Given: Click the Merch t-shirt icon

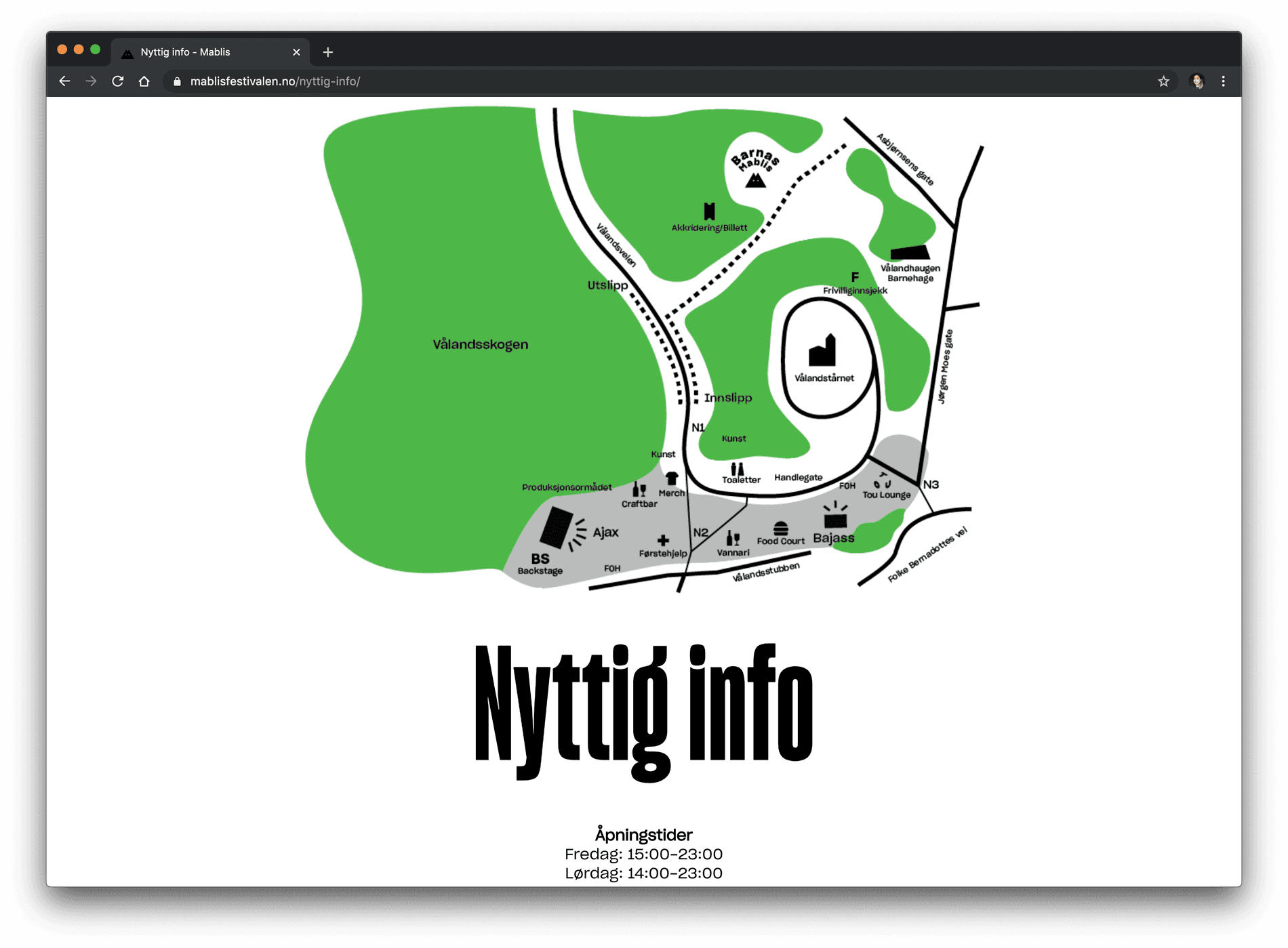Looking at the screenshot, I should point(671,479).
